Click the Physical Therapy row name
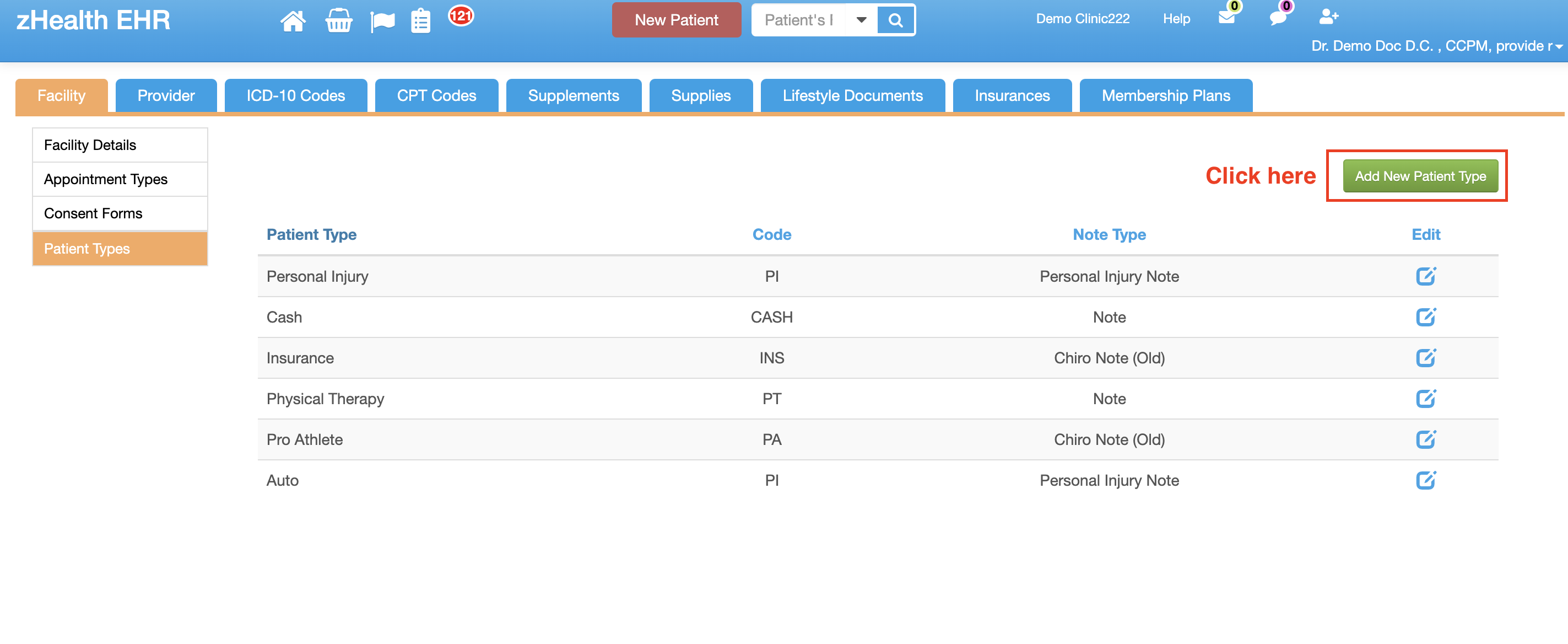Screen dimensions: 1568x644 [x=325, y=399]
